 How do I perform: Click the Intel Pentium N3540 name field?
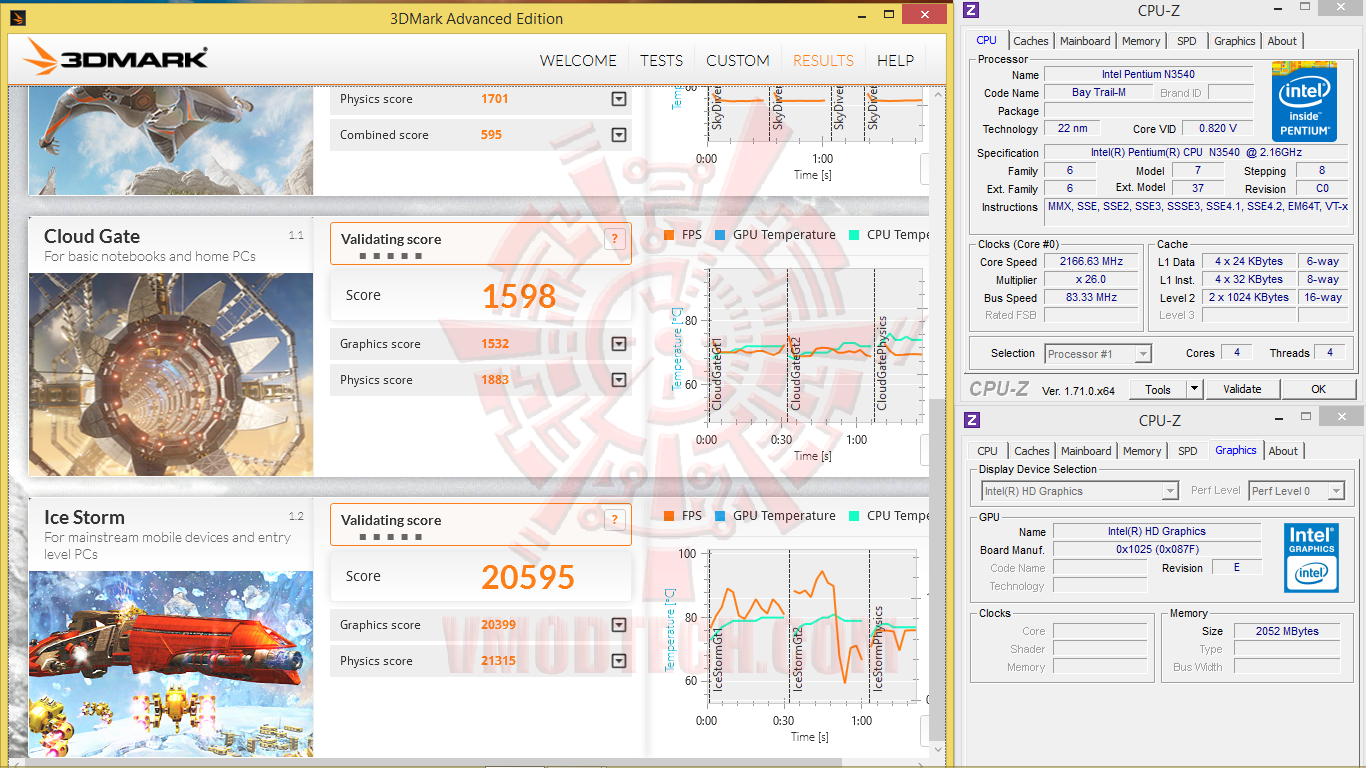tap(1148, 75)
